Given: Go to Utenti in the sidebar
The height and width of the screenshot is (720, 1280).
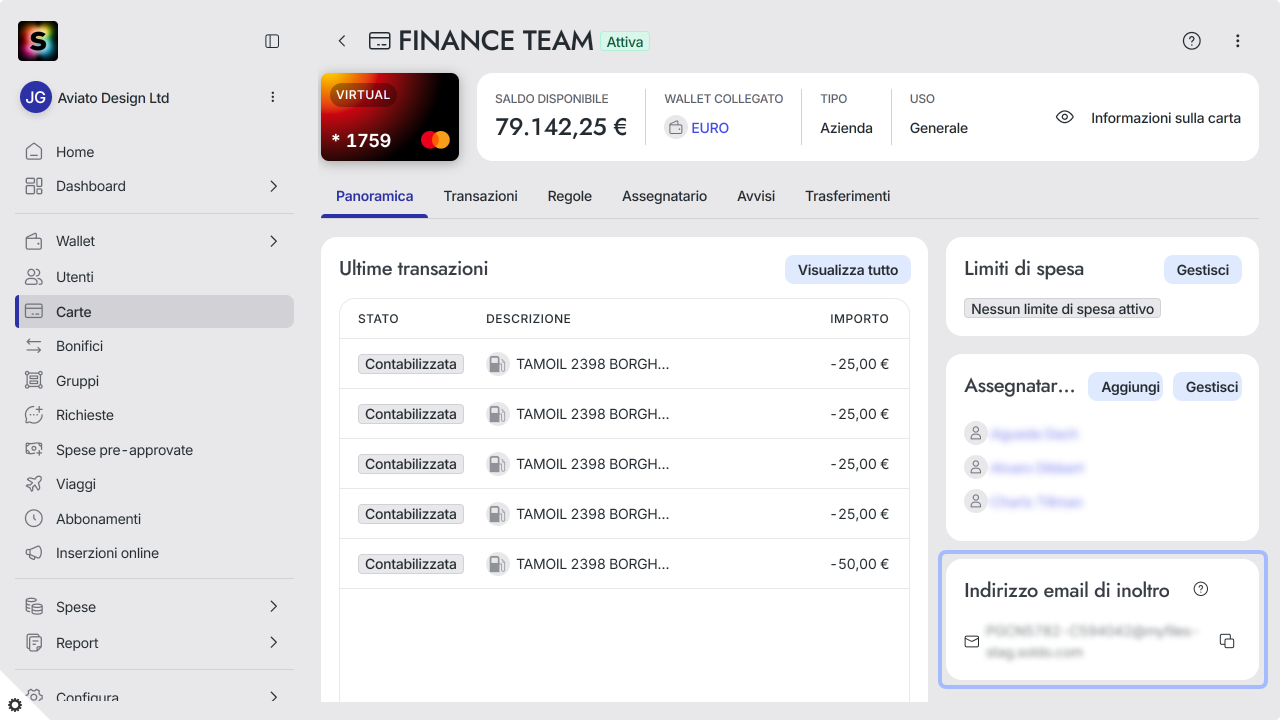Looking at the screenshot, I should [x=155, y=277].
